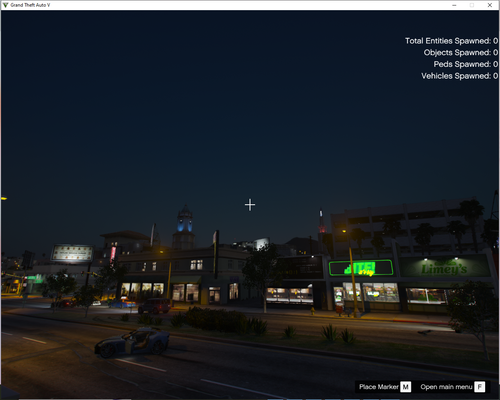Click the 'Total Entities Spawned: 0' text
The image size is (500, 400).
coord(451,41)
